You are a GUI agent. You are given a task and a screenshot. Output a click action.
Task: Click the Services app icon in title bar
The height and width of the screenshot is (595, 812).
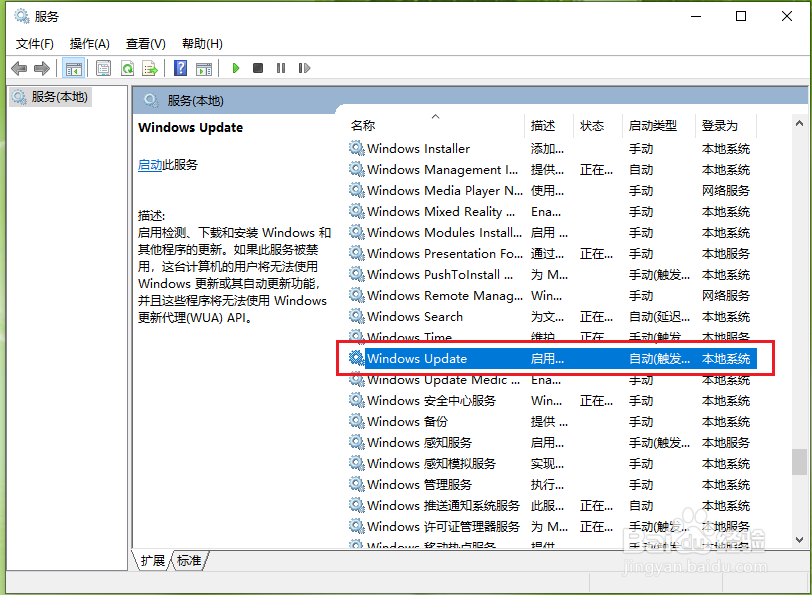pyautogui.click(x=22, y=16)
